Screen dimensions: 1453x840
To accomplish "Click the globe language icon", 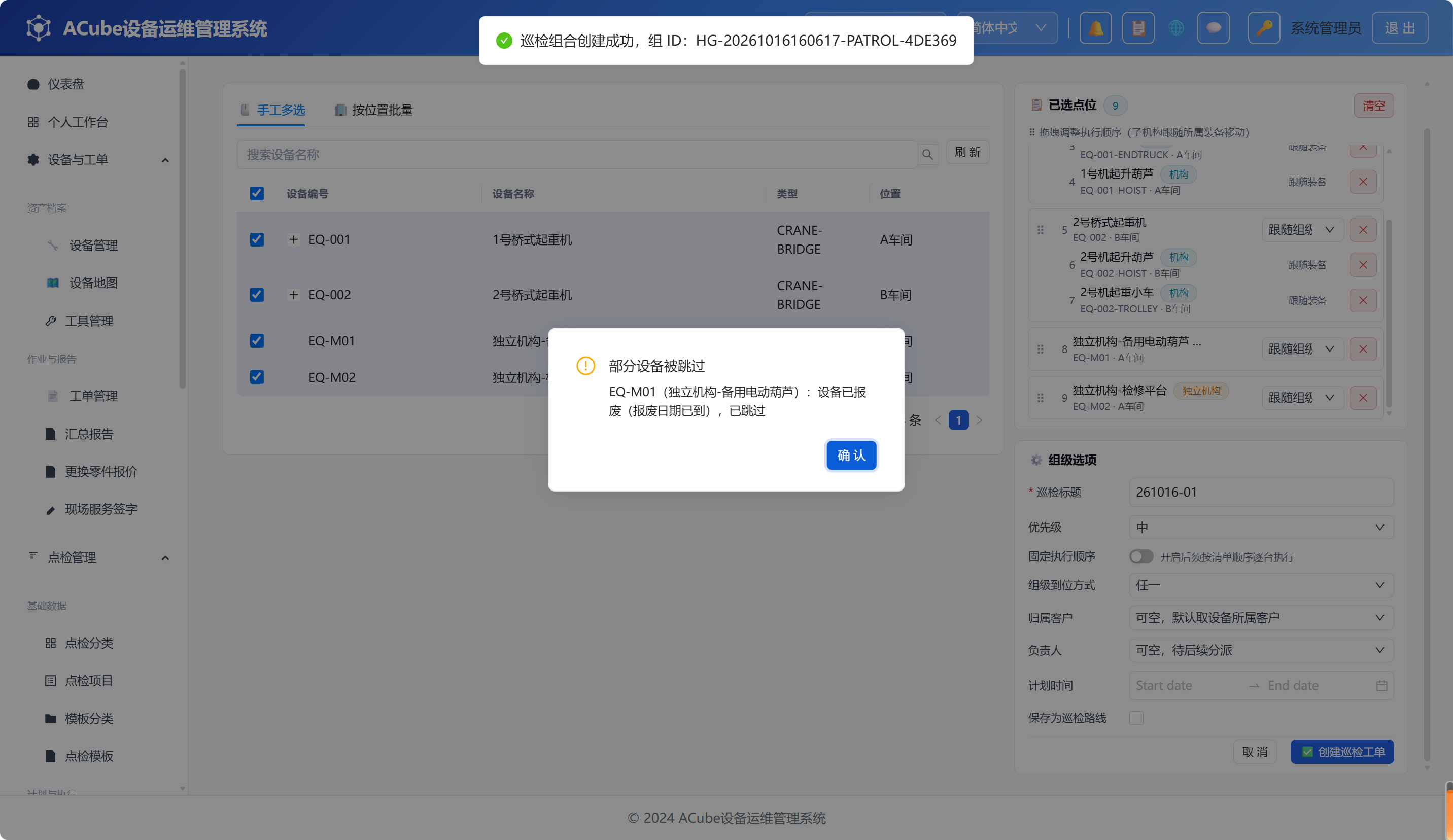I will click(1176, 28).
